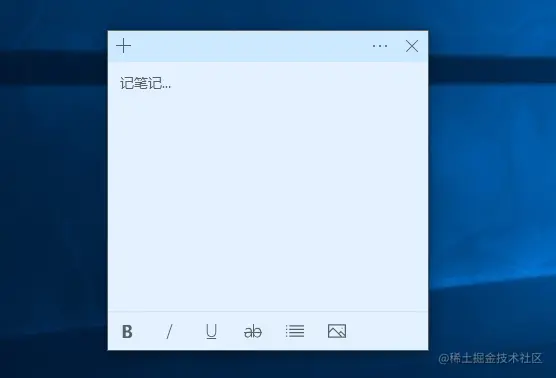This screenshot has width=556, height=378.
Task: Toggle underline formatting
Action: coord(211,332)
